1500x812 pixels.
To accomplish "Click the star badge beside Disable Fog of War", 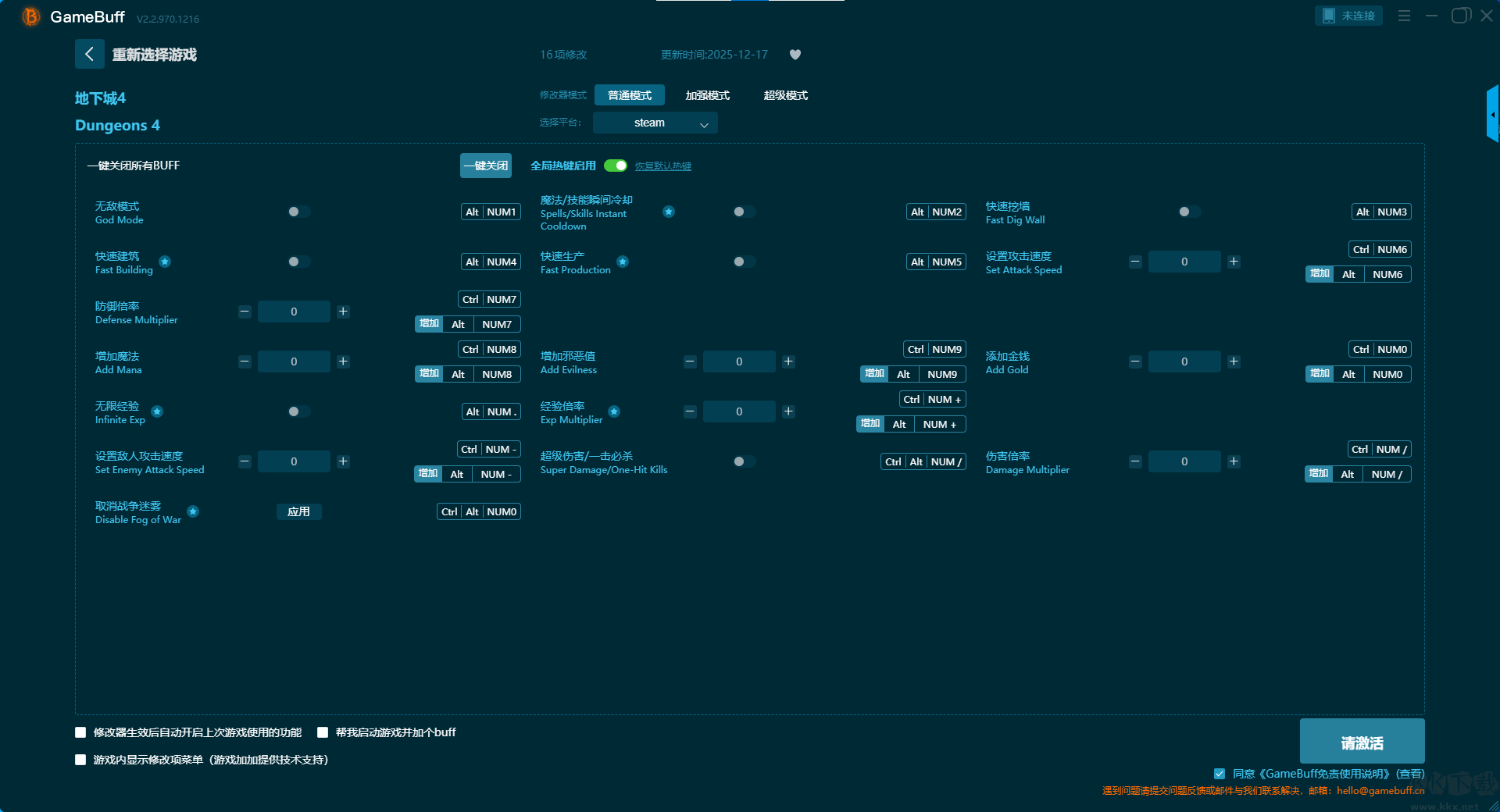I will (x=193, y=511).
